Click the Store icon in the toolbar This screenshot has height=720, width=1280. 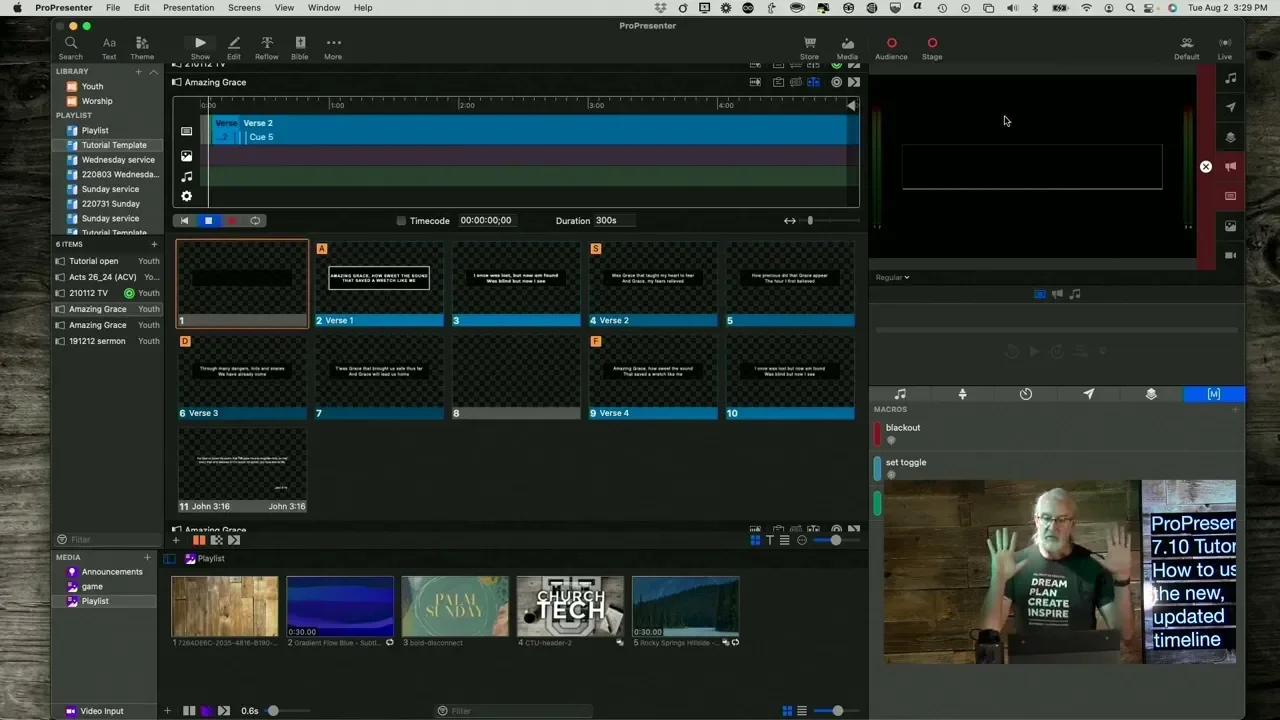pyautogui.click(x=809, y=47)
